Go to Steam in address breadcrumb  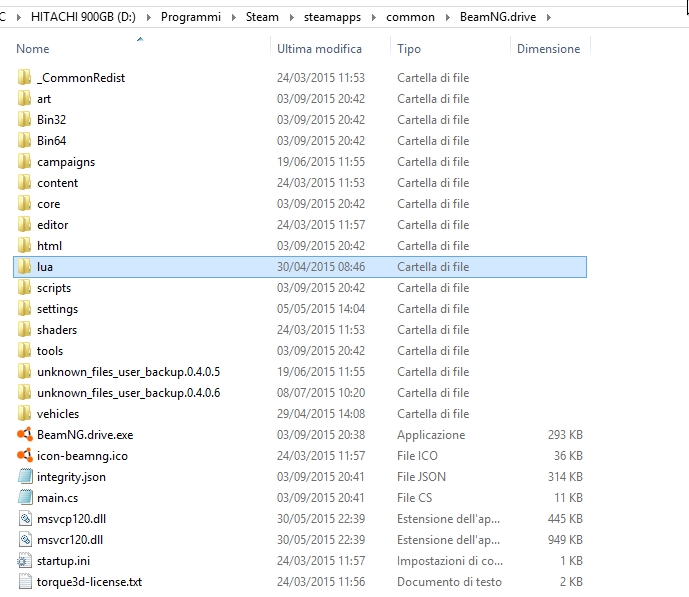click(262, 17)
